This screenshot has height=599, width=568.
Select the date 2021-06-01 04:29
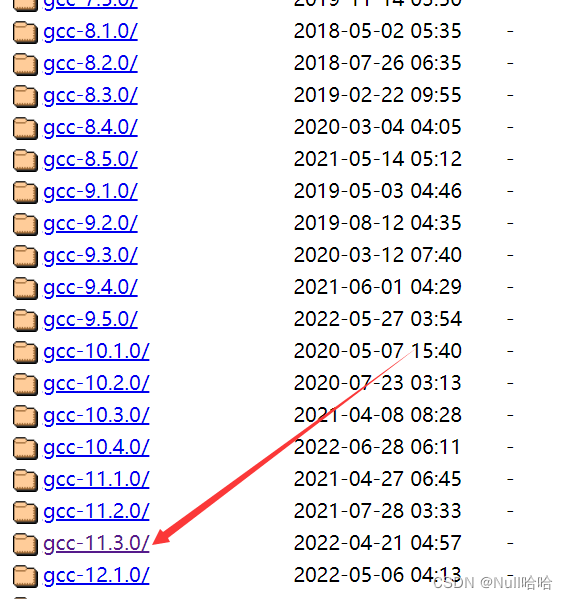coord(377,287)
